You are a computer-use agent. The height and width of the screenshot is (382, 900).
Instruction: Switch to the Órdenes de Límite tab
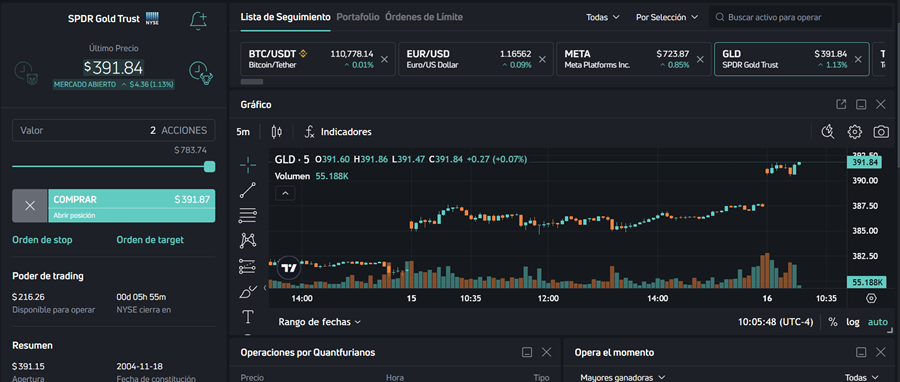[x=424, y=17]
